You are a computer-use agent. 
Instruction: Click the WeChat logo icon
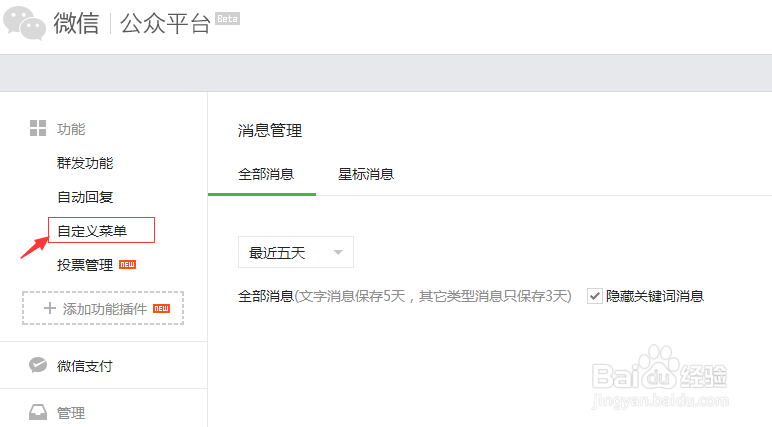tap(24, 24)
